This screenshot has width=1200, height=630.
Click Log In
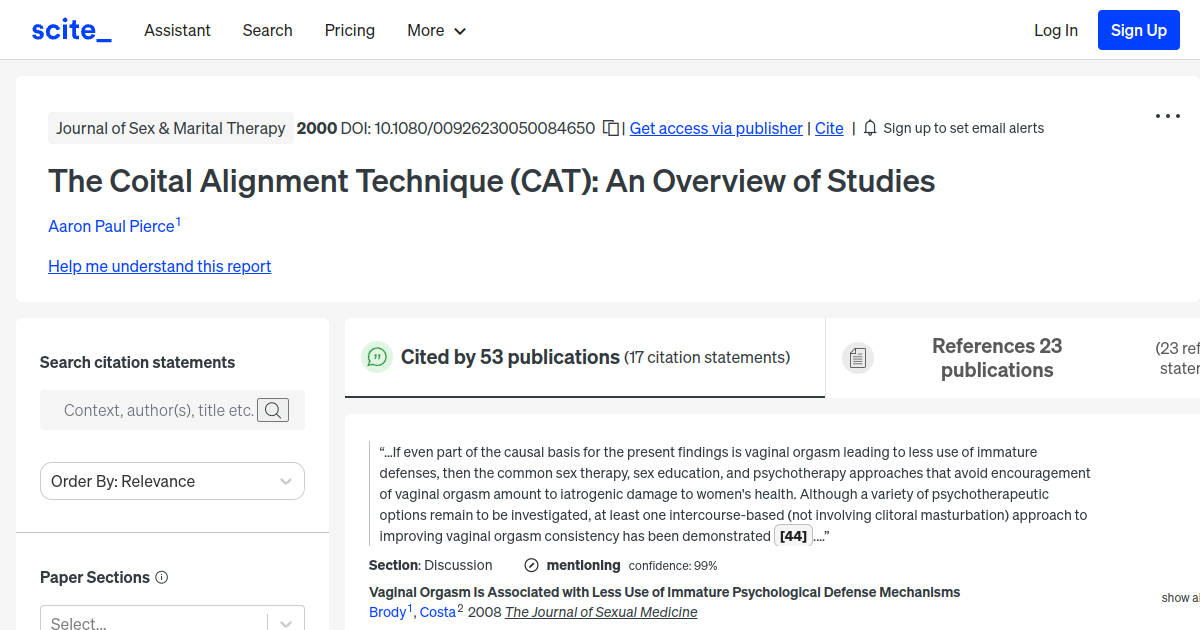(x=1055, y=30)
